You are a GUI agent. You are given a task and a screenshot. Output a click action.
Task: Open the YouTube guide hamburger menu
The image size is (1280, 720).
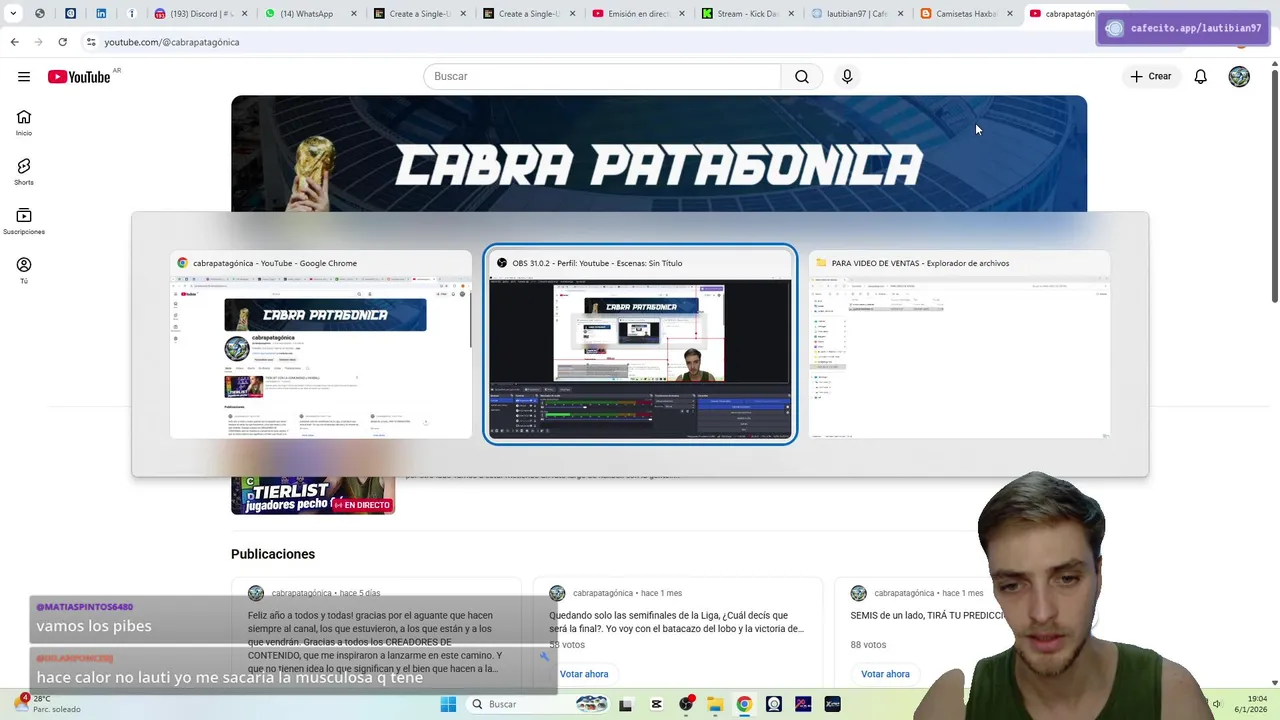[x=23, y=76]
